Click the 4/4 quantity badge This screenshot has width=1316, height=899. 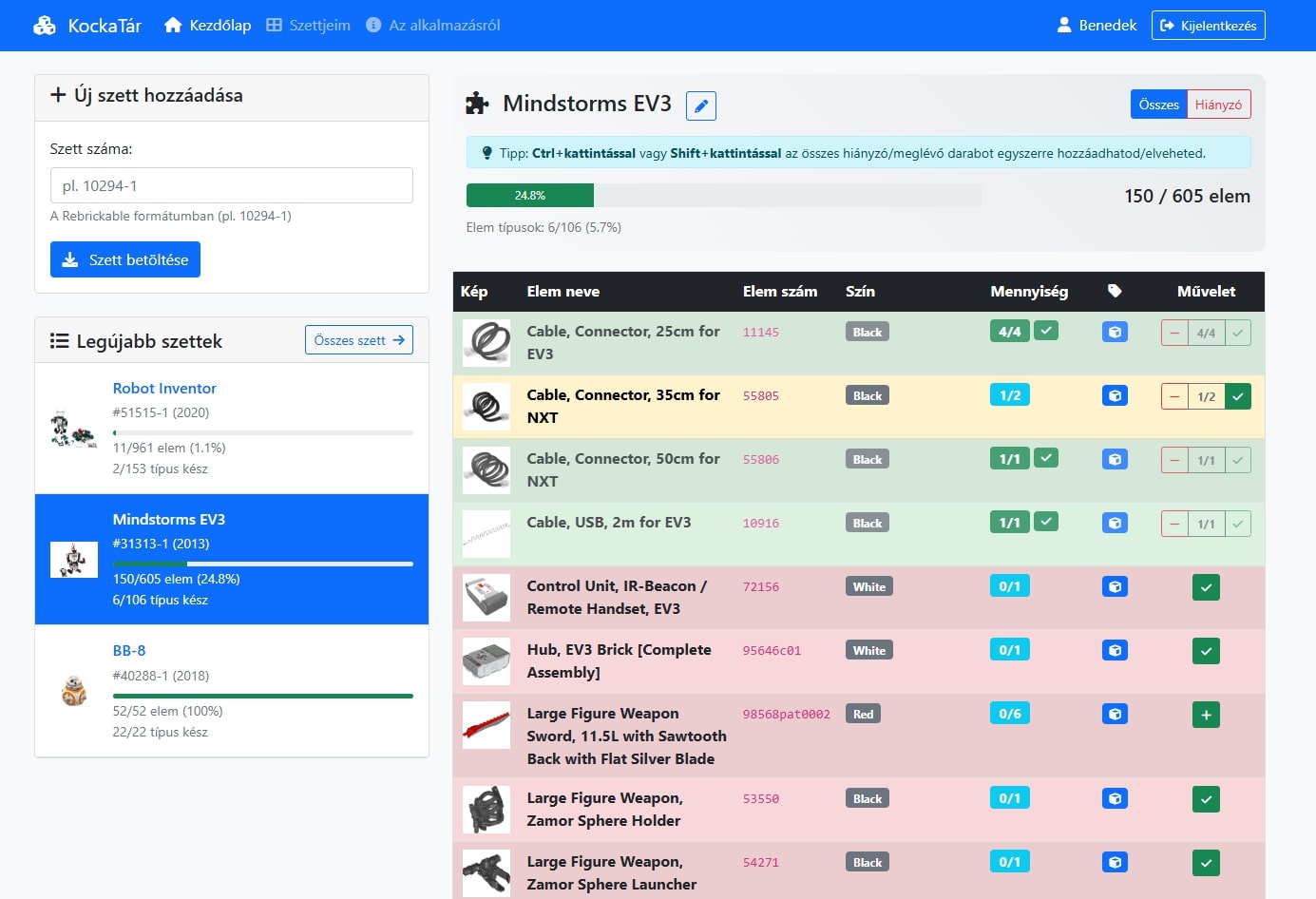coord(1010,332)
